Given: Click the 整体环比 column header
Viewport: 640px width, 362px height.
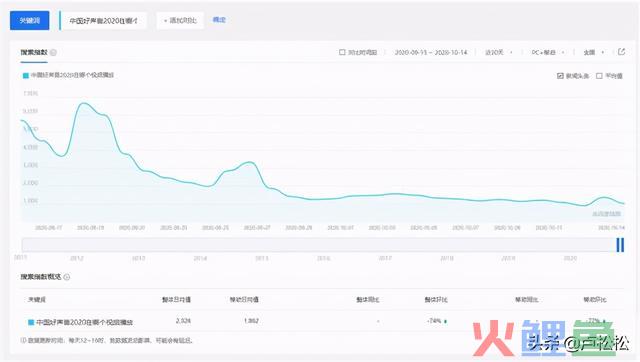Looking at the screenshot, I should 436,300.
